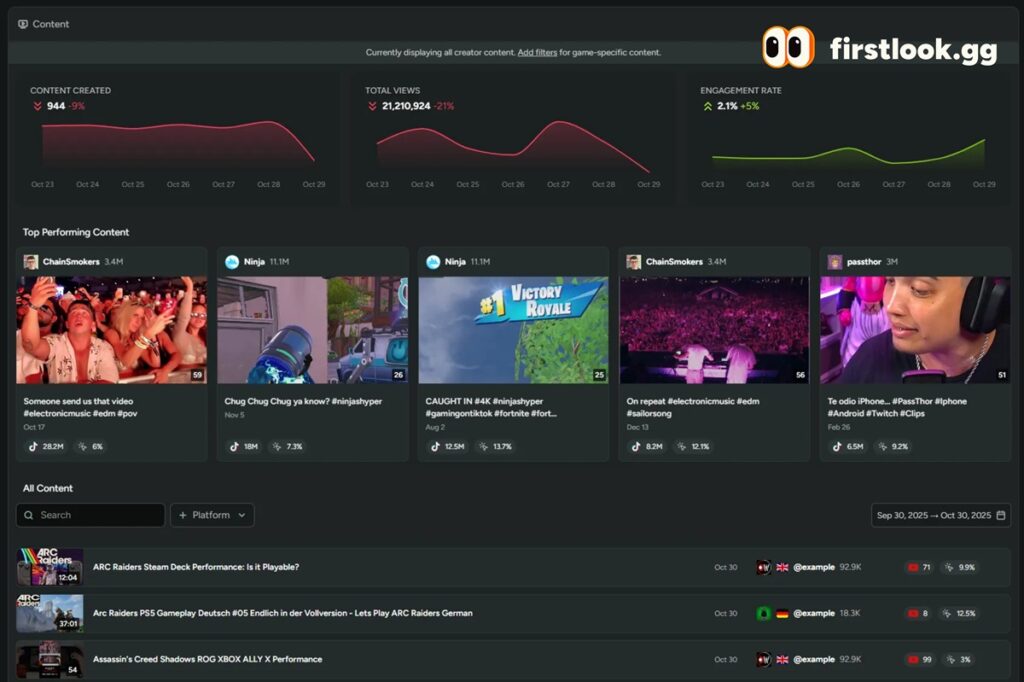The width and height of the screenshot is (1024, 682).
Task: Click the Content Created down-trend arrow icon
Action: pyautogui.click(x=37, y=106)
